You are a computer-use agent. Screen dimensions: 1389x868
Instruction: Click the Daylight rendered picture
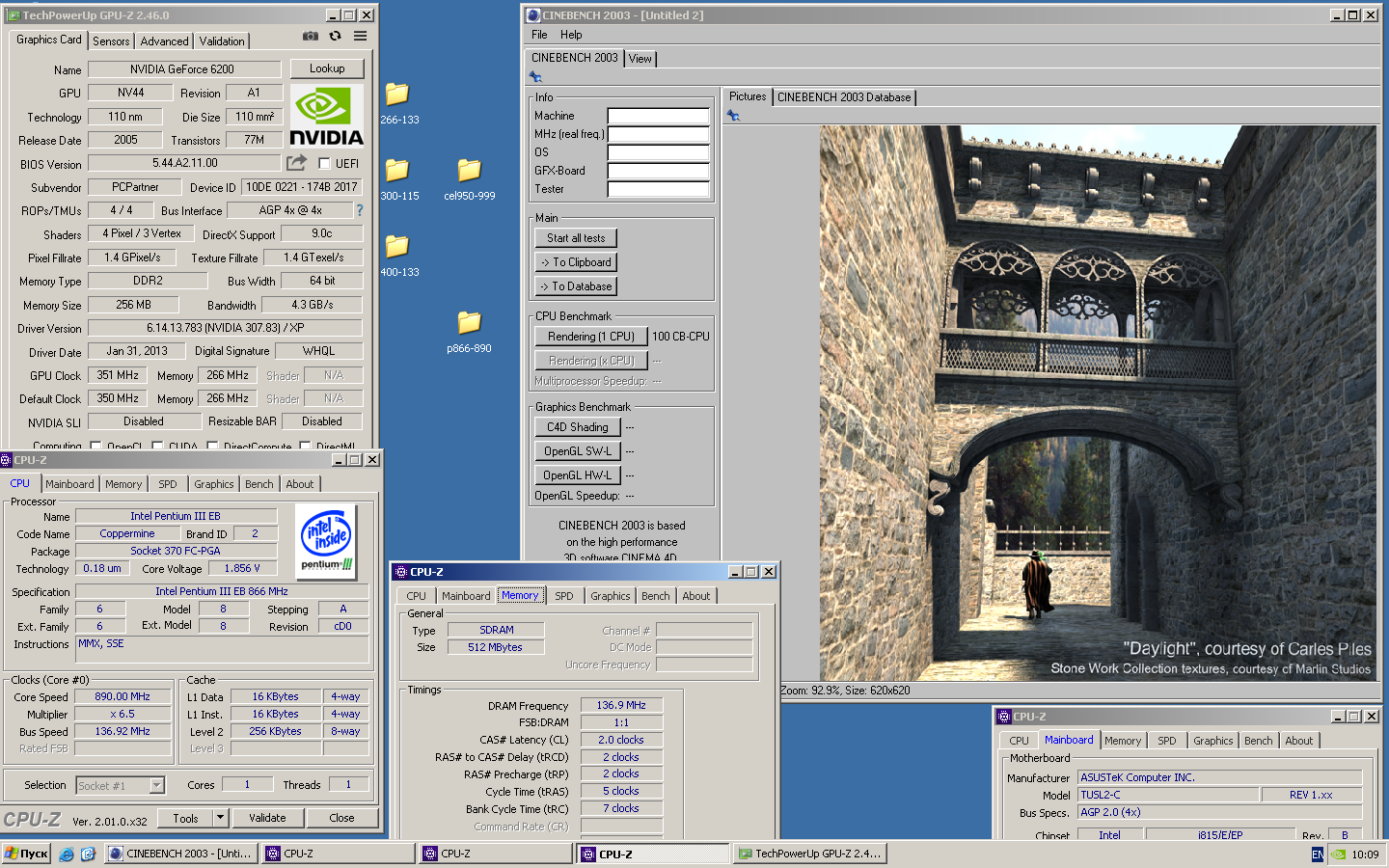coord(1098,403)
